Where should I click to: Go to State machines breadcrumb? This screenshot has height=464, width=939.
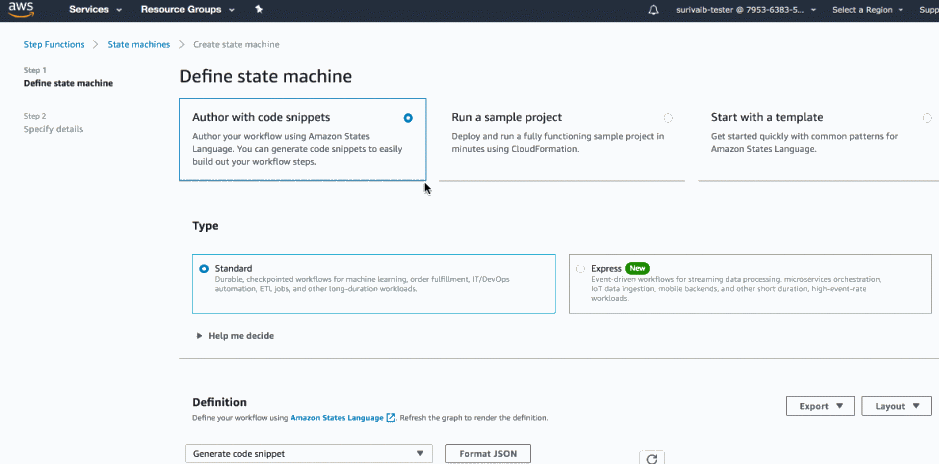coord(139,44)
